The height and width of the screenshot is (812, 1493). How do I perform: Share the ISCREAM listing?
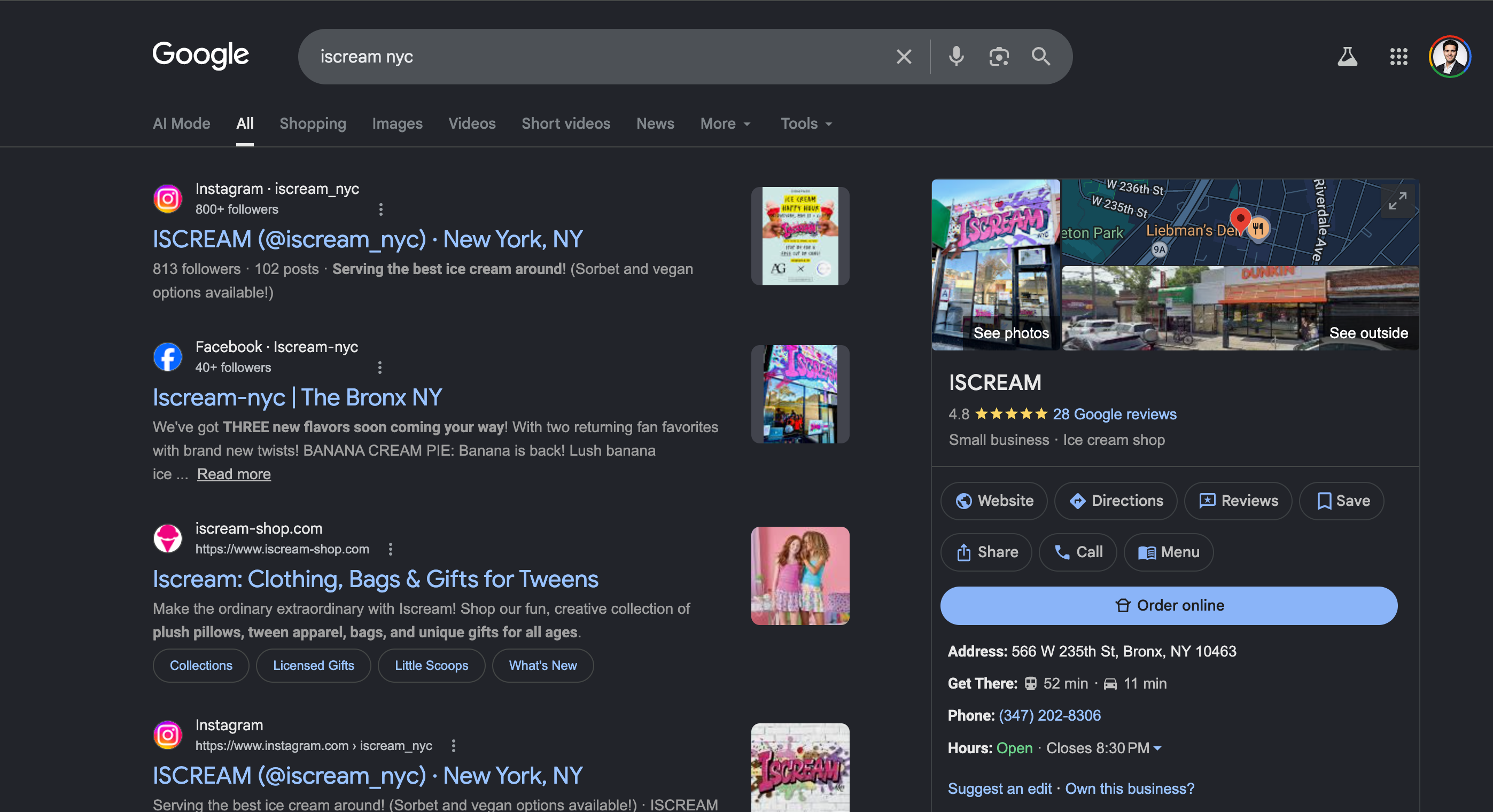(x=986, y=552)
